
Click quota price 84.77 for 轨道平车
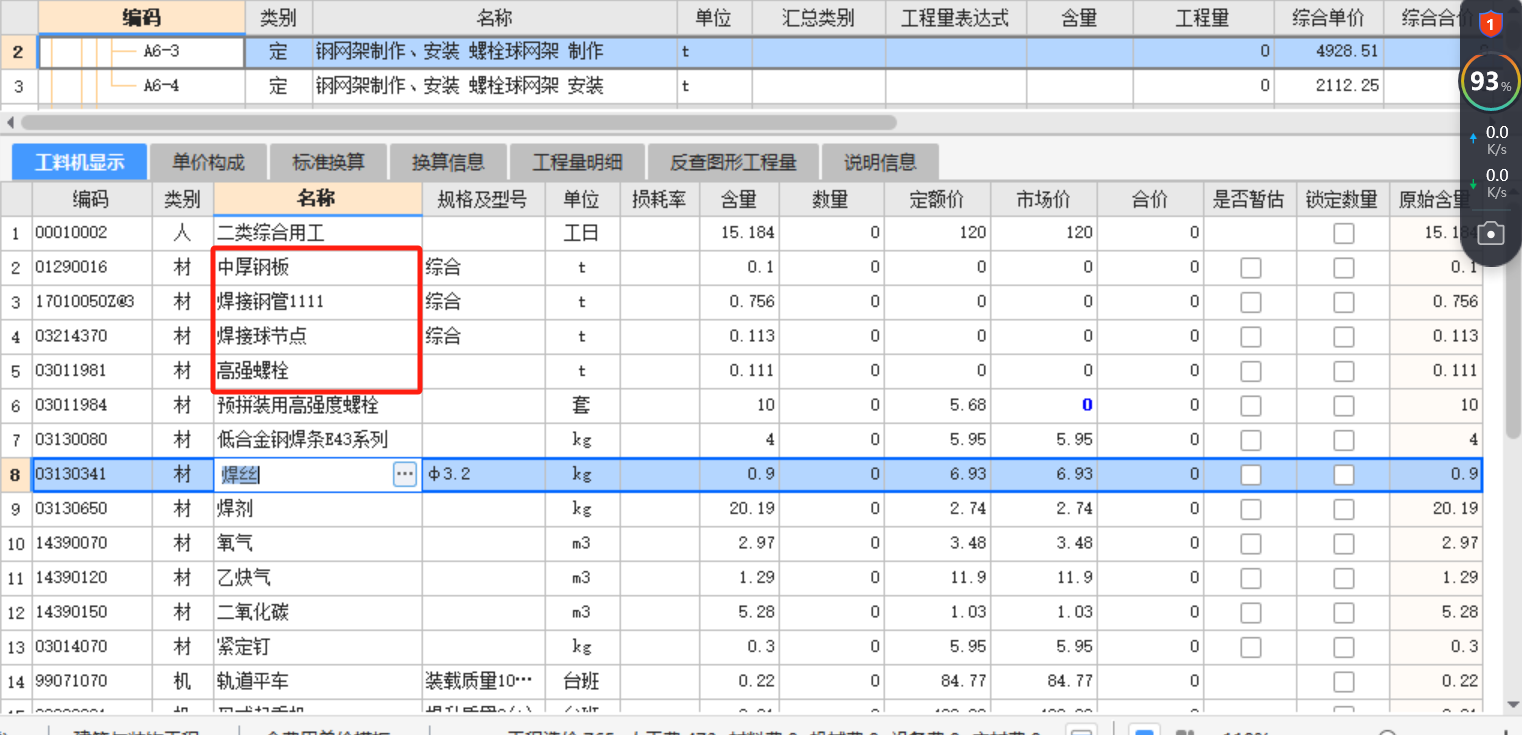pos(937,682)
